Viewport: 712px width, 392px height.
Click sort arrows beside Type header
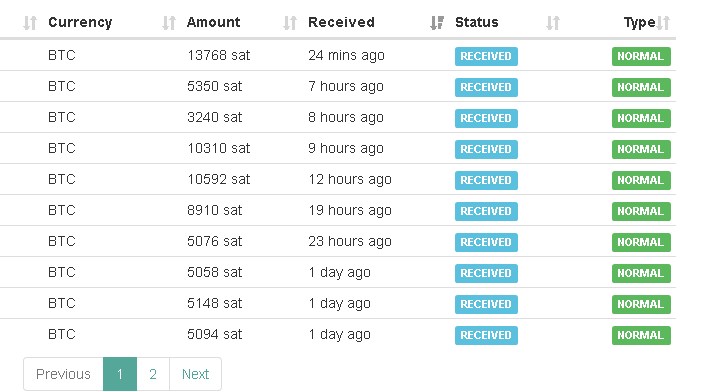point(663,23)
